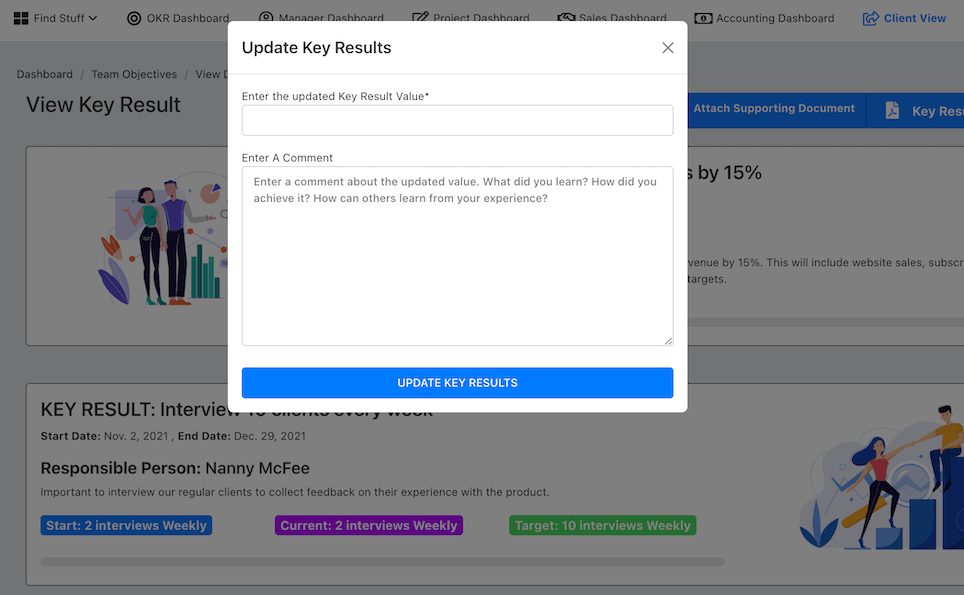Open the Team Objectives breadcrumb

[x=134, y=74]
